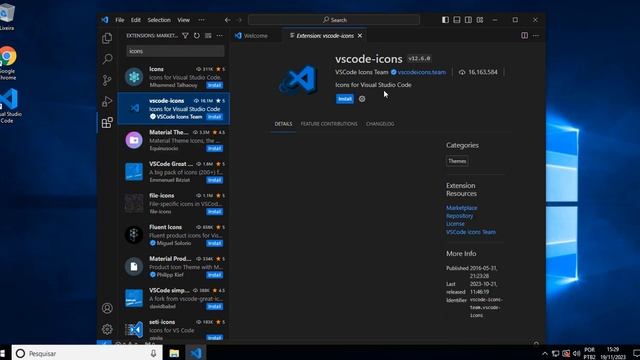Open the Repository resource link
This screenshot has height=360, width=640.
tap(460, 216)
